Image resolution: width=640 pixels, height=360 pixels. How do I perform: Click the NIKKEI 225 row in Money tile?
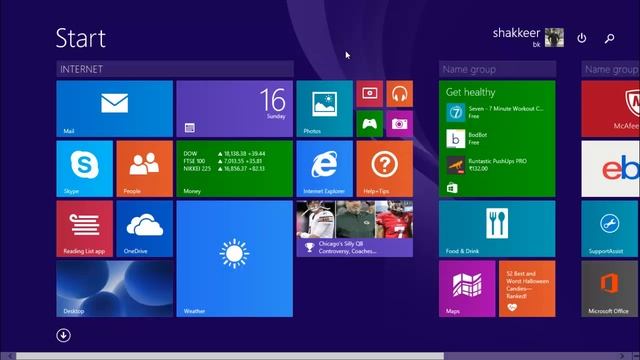(x=224, y=169)
